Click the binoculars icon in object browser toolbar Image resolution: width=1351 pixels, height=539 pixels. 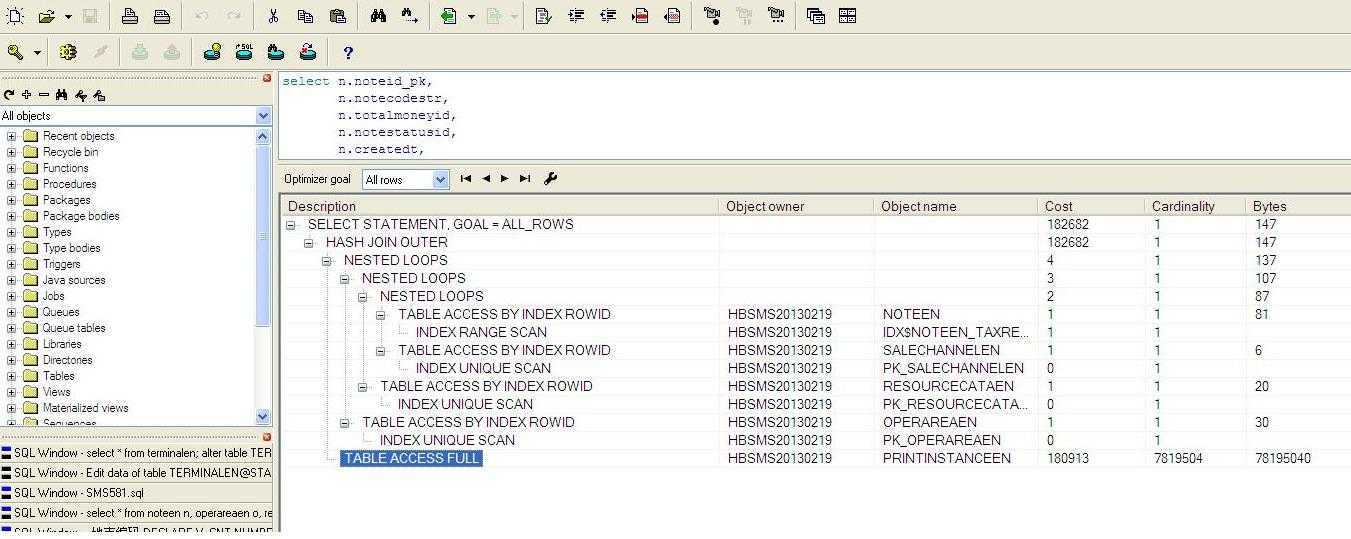pyautogui.click(x=62, y=95)
